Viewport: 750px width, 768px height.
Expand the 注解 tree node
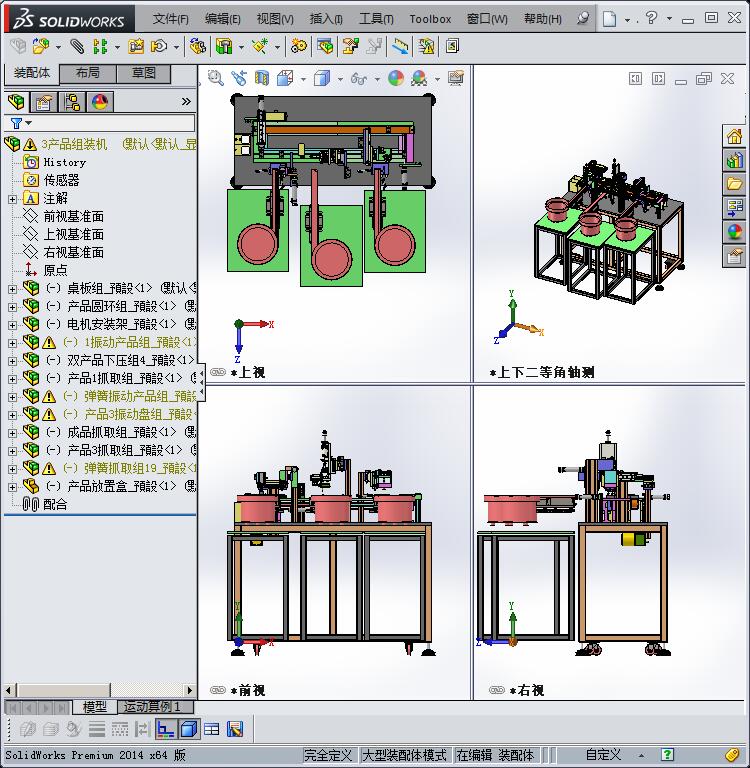(12, 199)
